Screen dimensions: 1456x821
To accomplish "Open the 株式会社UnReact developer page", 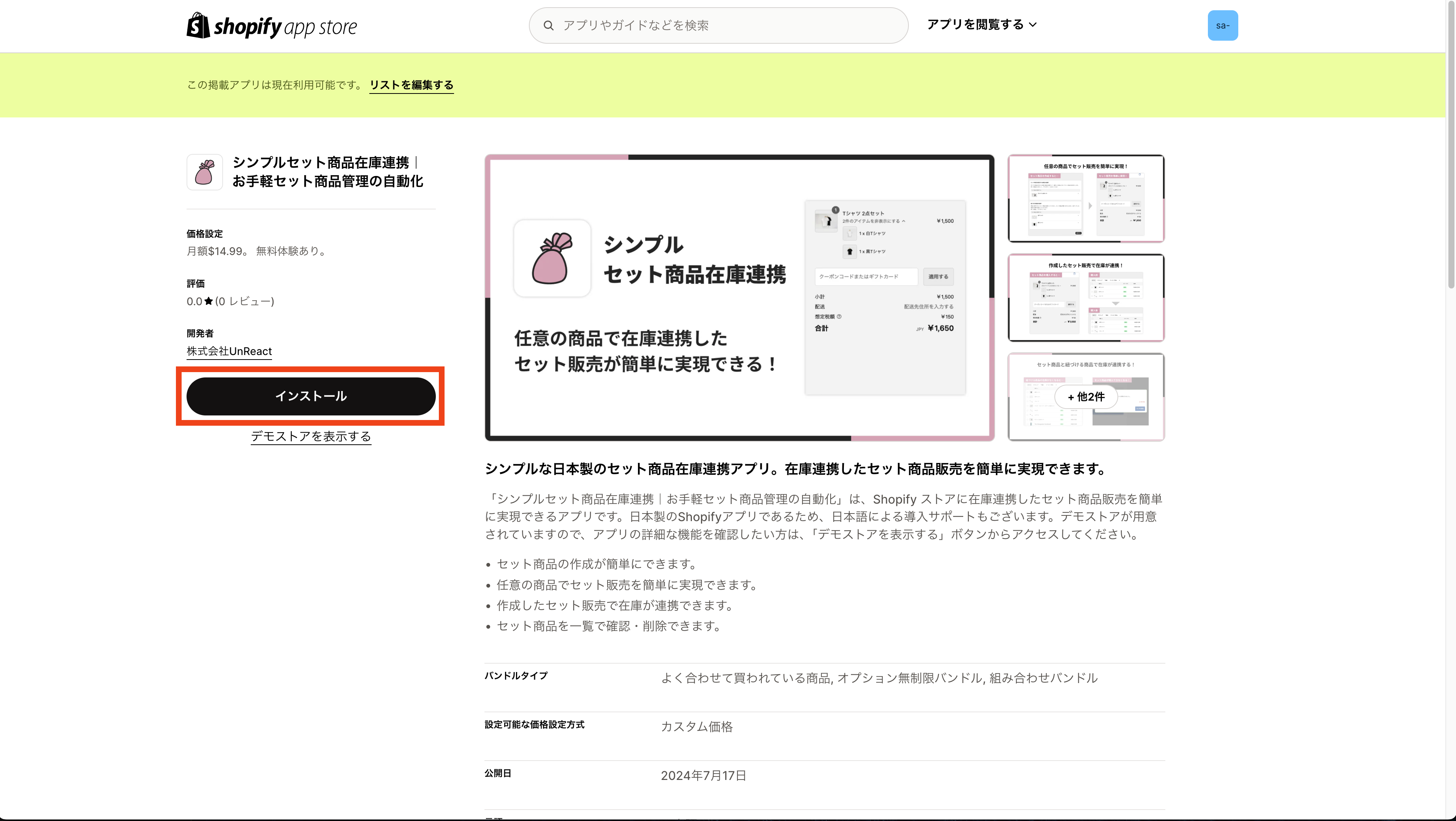I will 229,350.
